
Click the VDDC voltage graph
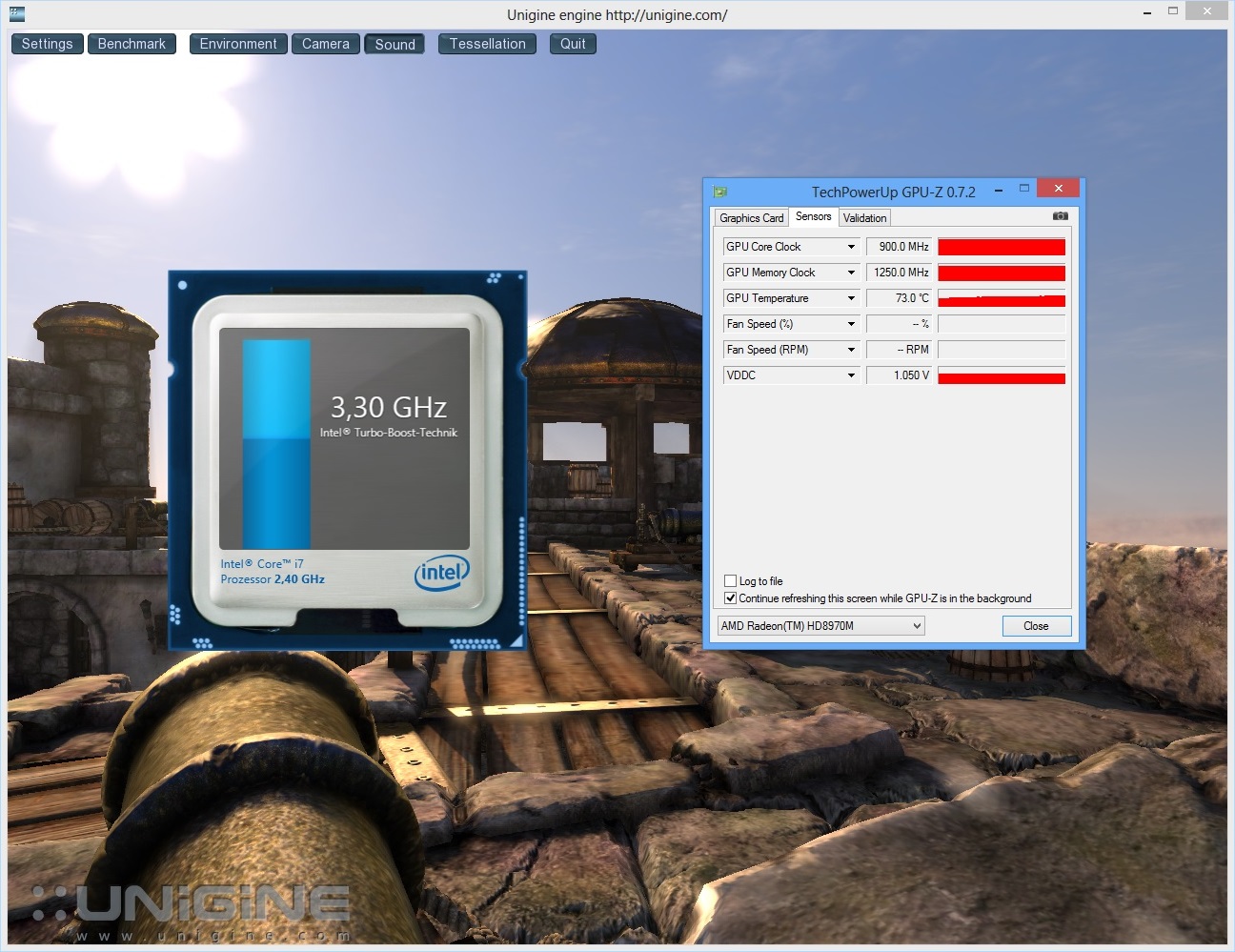coord(1002,375)
